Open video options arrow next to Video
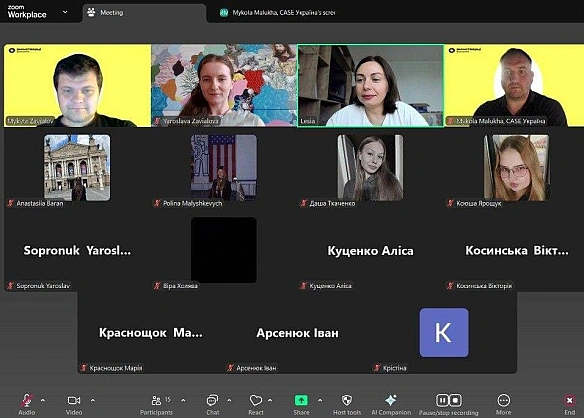The image size is (584, 418). coord(92,400)
